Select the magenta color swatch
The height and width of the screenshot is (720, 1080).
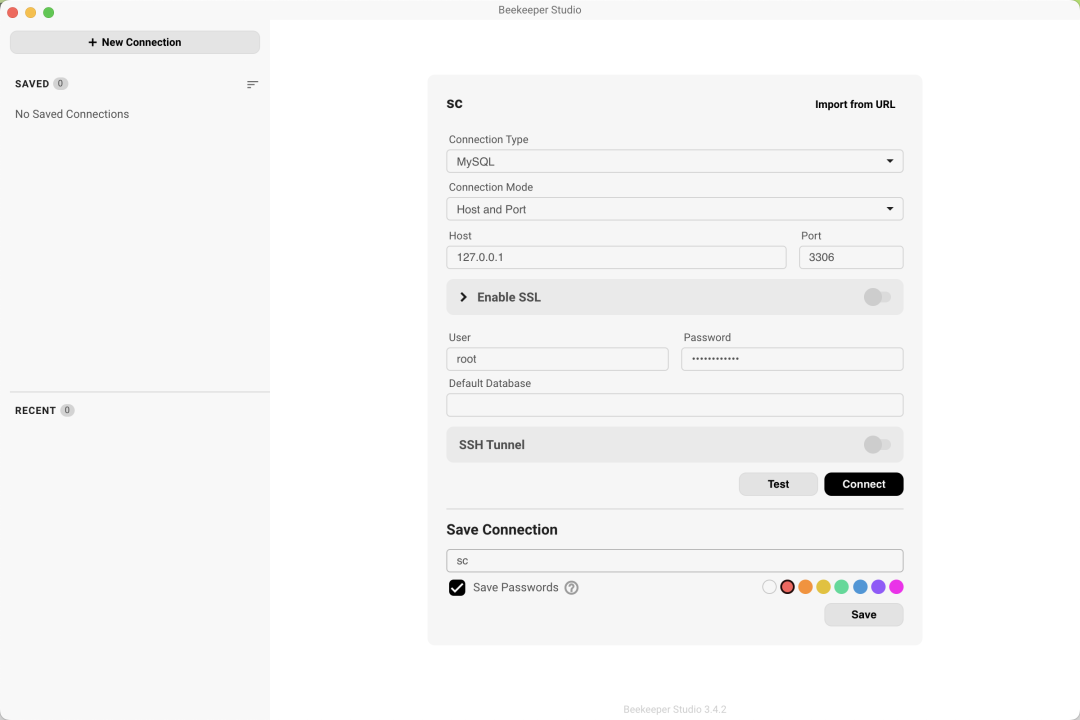896,587
